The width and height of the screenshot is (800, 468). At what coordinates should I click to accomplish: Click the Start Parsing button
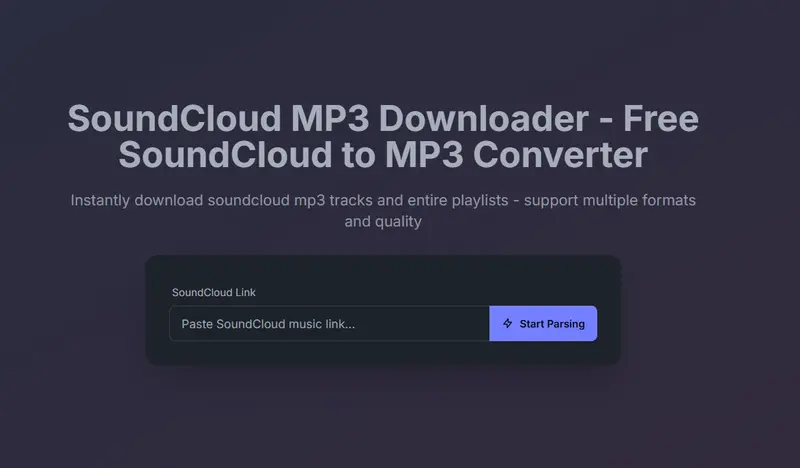pyautogui.click(x=543, y=324)
